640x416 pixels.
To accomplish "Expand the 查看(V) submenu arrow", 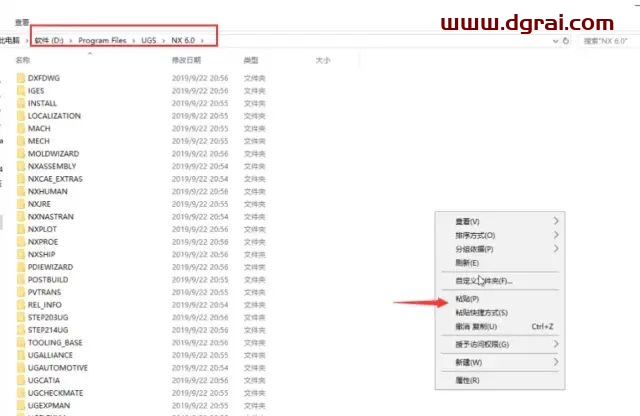I will [556, 221].
